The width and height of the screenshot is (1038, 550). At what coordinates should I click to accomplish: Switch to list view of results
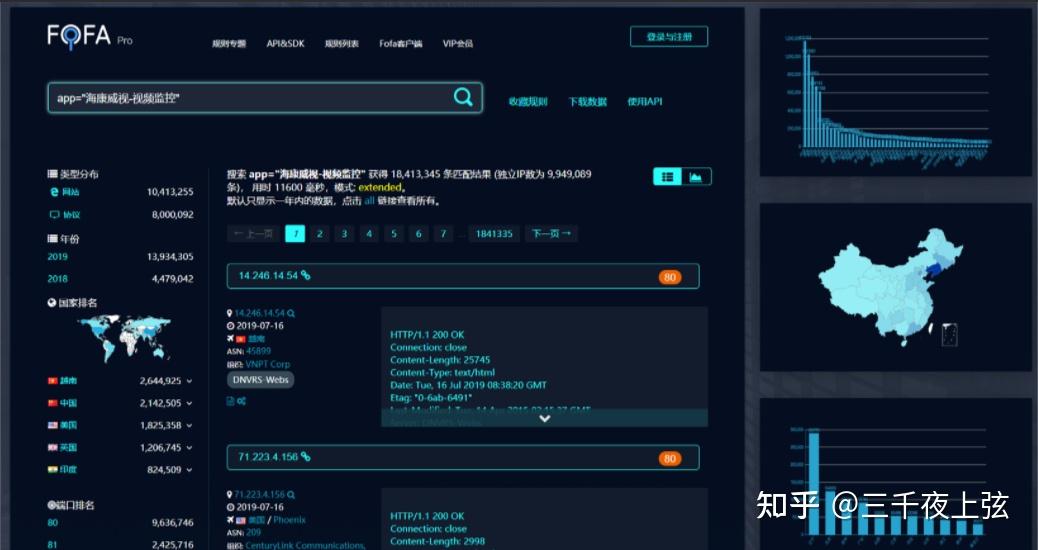(667, 177)
